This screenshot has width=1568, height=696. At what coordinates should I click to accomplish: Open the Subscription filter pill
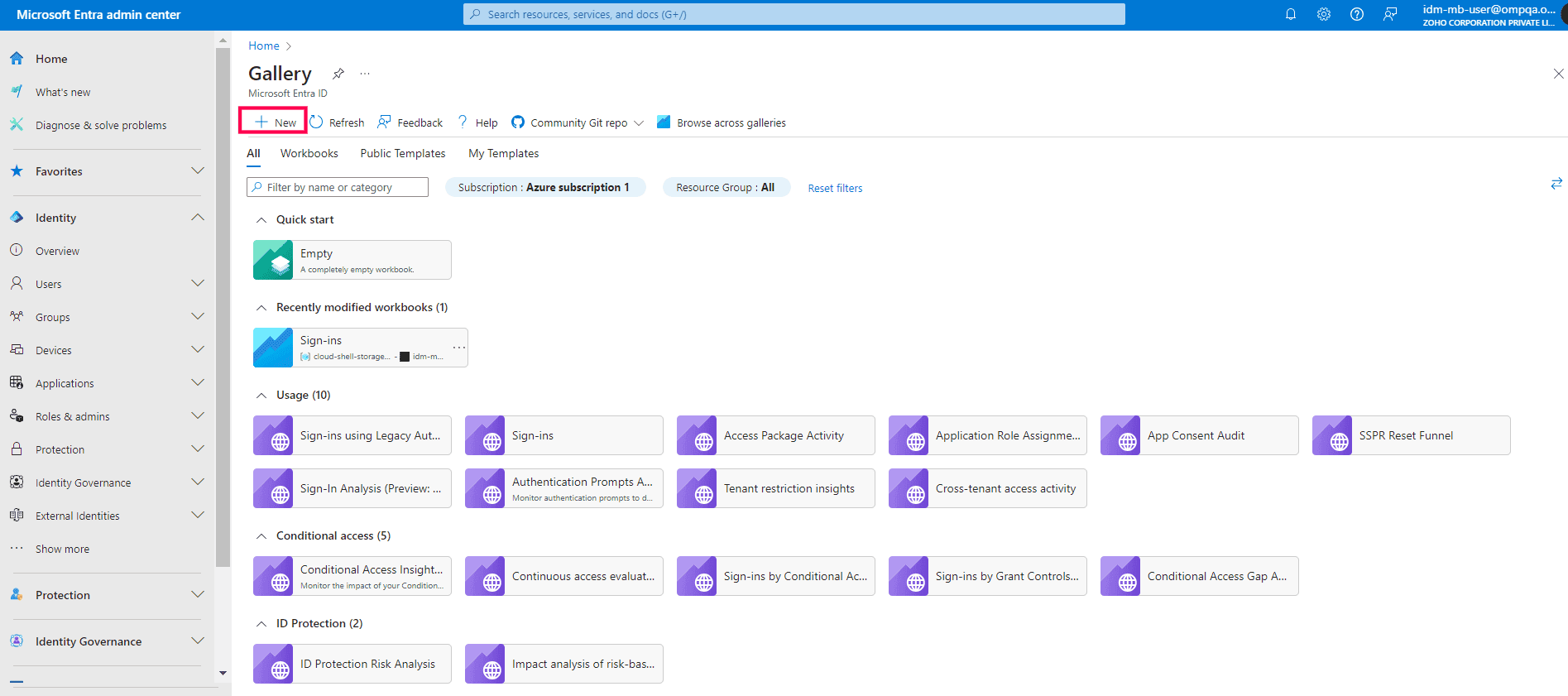pyautogui.click(x=544, y=187)
